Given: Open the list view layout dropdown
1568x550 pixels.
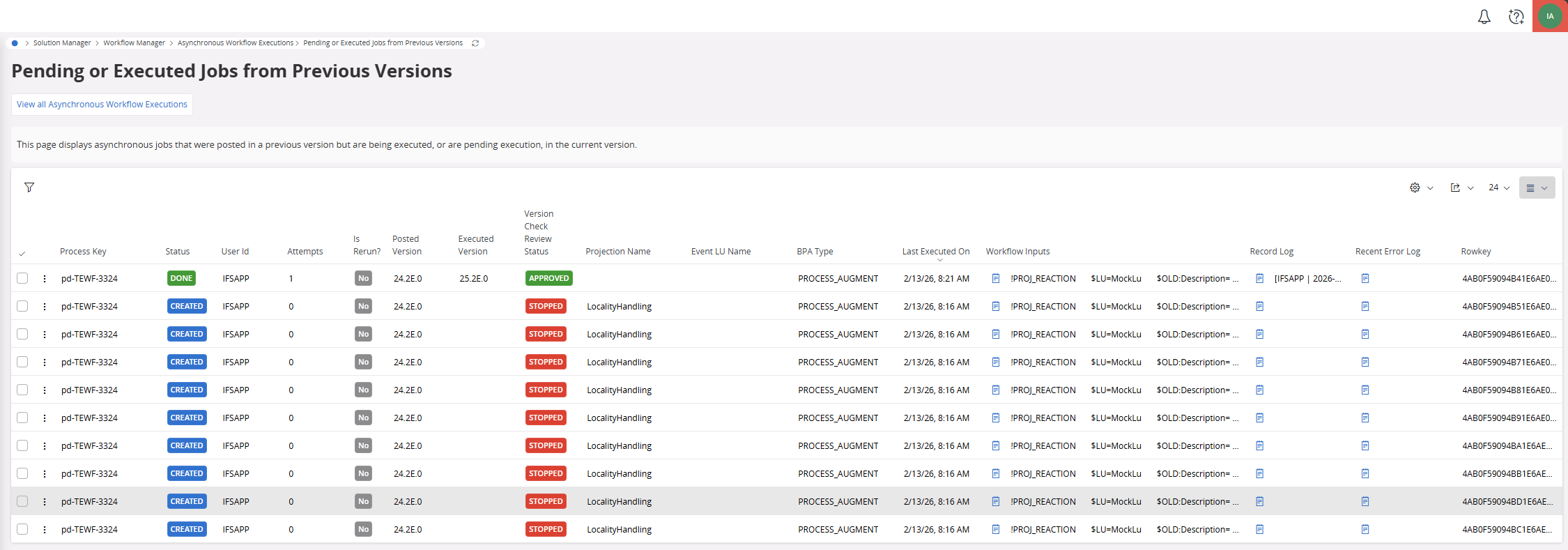Looking at the screenshot, I should tap(1537, 188).
